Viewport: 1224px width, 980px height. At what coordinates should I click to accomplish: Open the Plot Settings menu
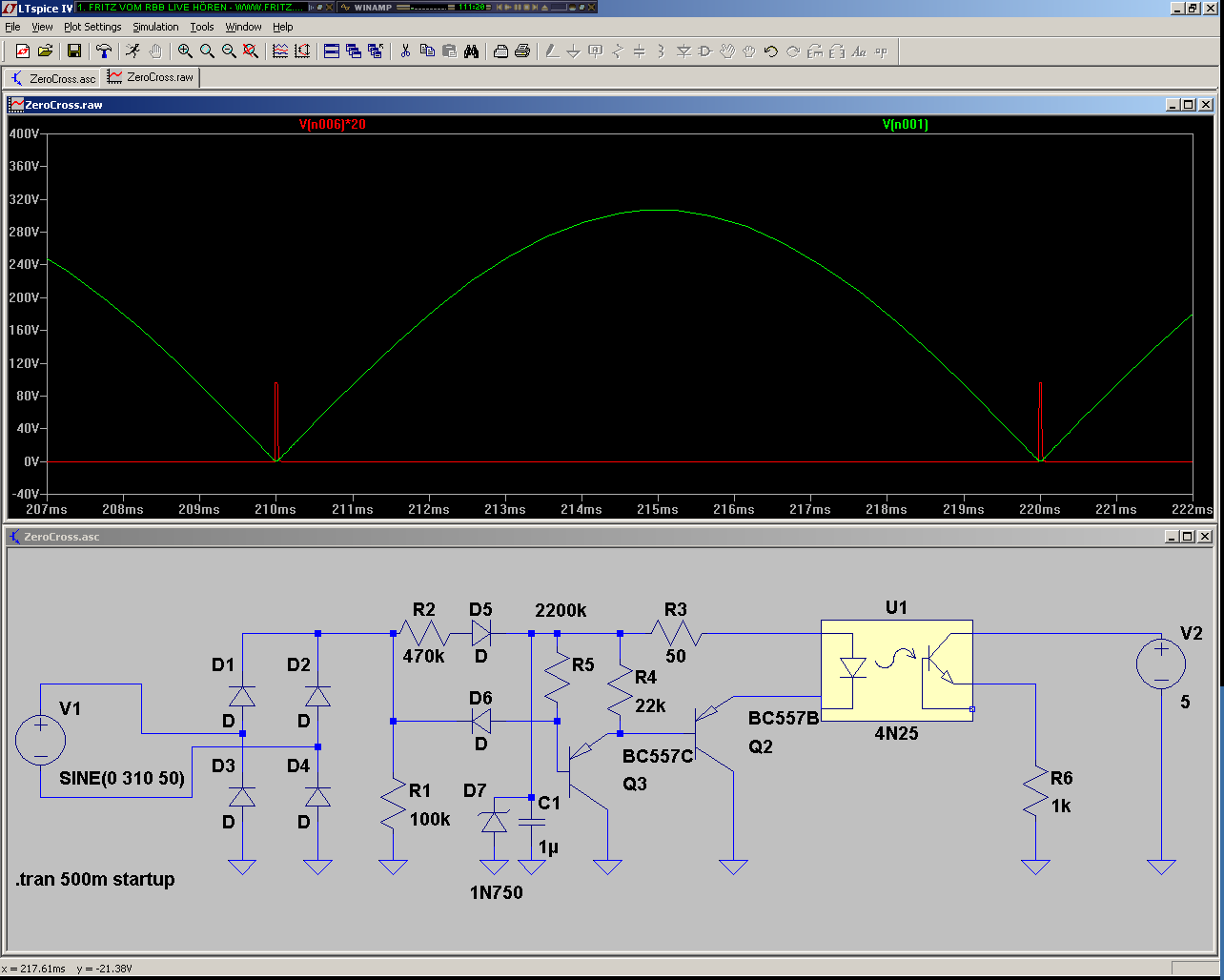pyautogui.click(x=92, y=27)
